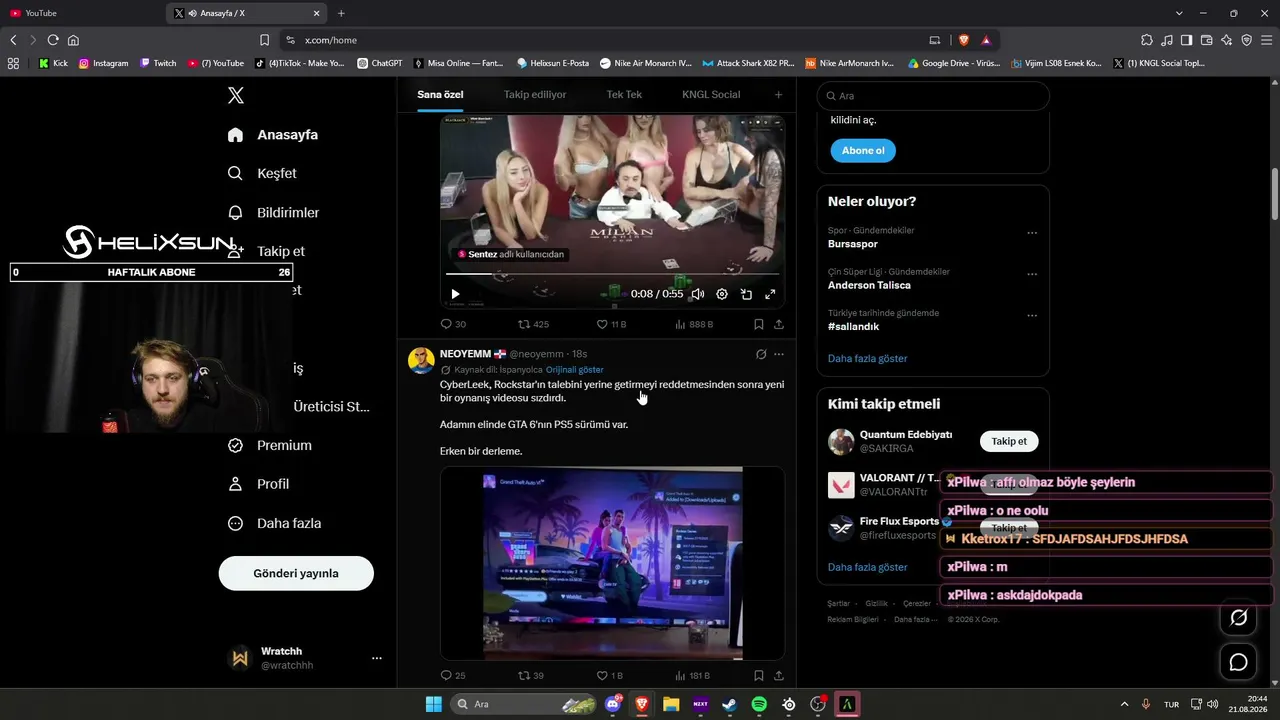This screenshot has width=1280, height=720.
Task: Expand the Daha fazla sidebar menu
Action: [274, 523]
